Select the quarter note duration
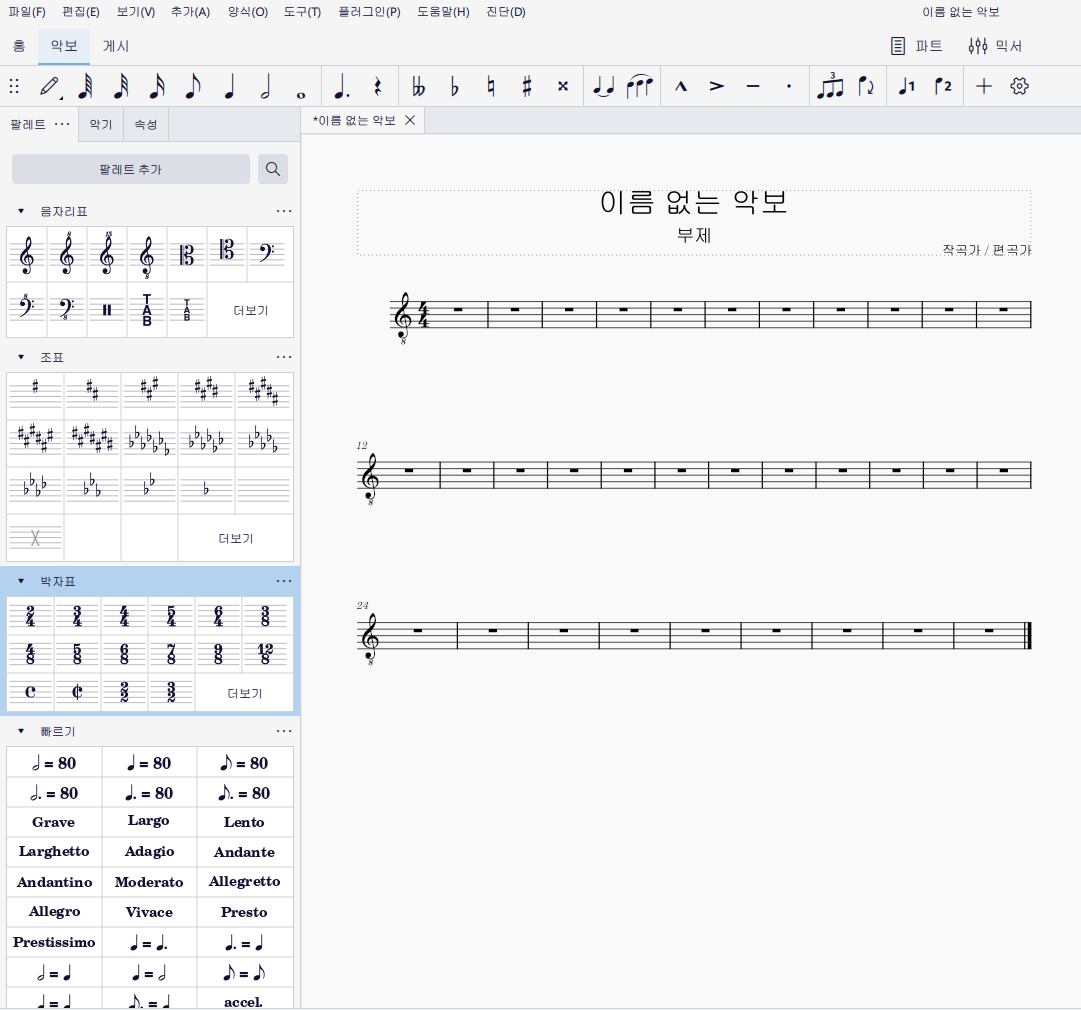 [x=230, y=86]
